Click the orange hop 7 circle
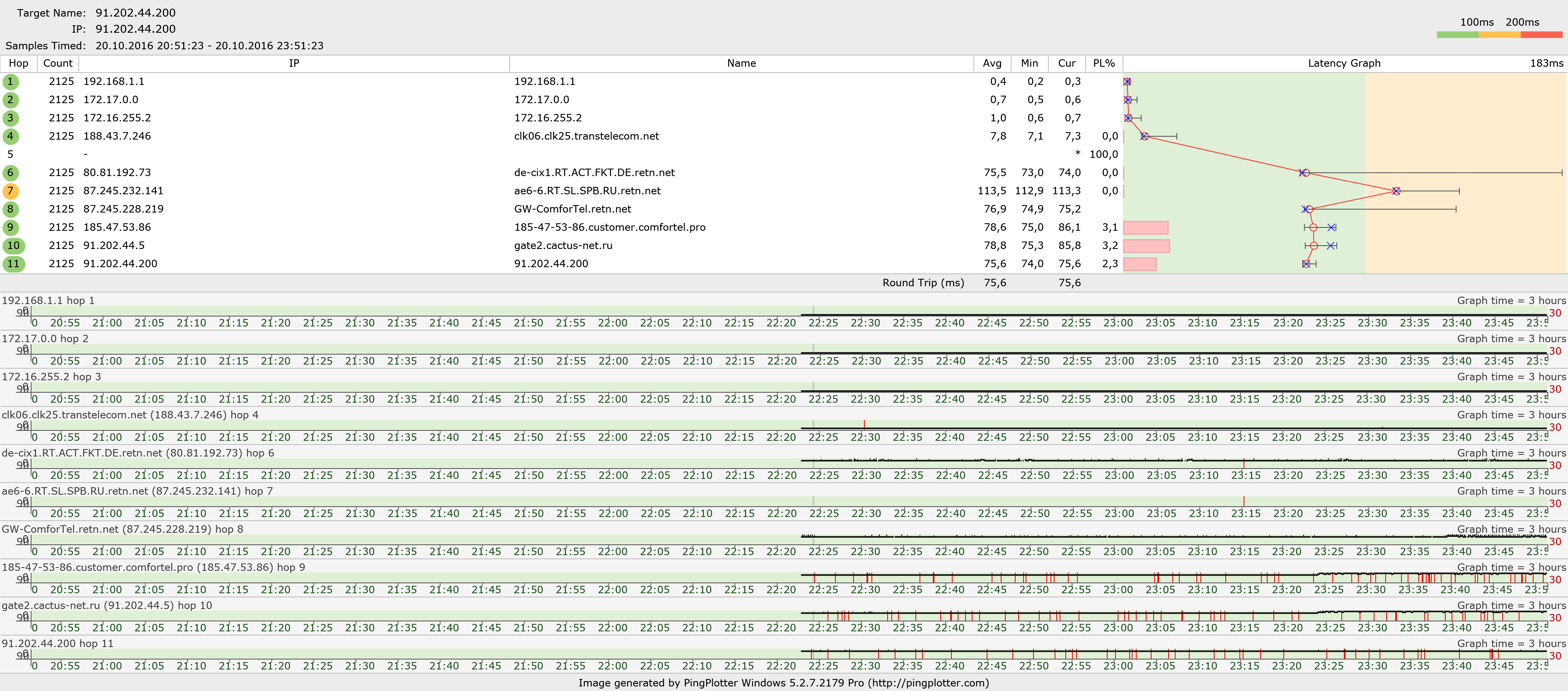This screenshot has height=691, width=1568. click(x=10, y=191)
